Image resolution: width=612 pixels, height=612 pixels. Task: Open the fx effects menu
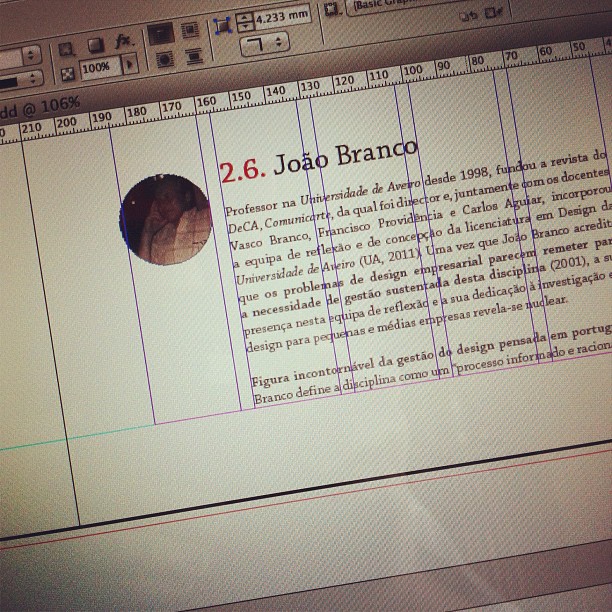[123, 42]
